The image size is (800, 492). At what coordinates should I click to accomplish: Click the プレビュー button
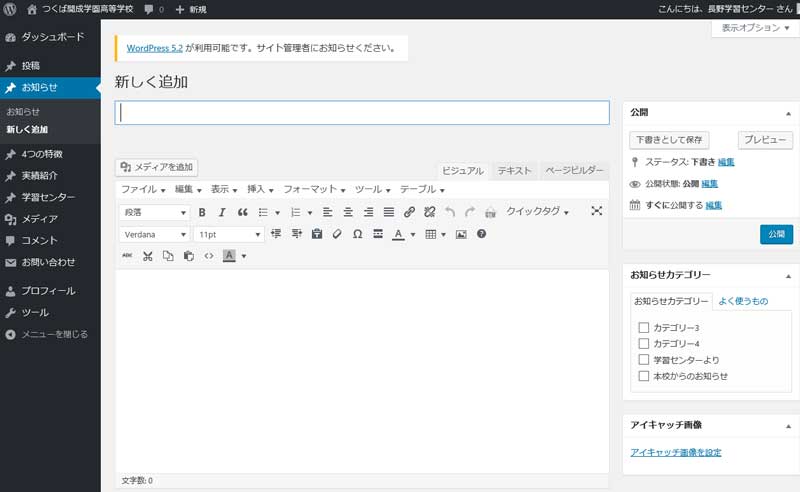coord(765,139)
